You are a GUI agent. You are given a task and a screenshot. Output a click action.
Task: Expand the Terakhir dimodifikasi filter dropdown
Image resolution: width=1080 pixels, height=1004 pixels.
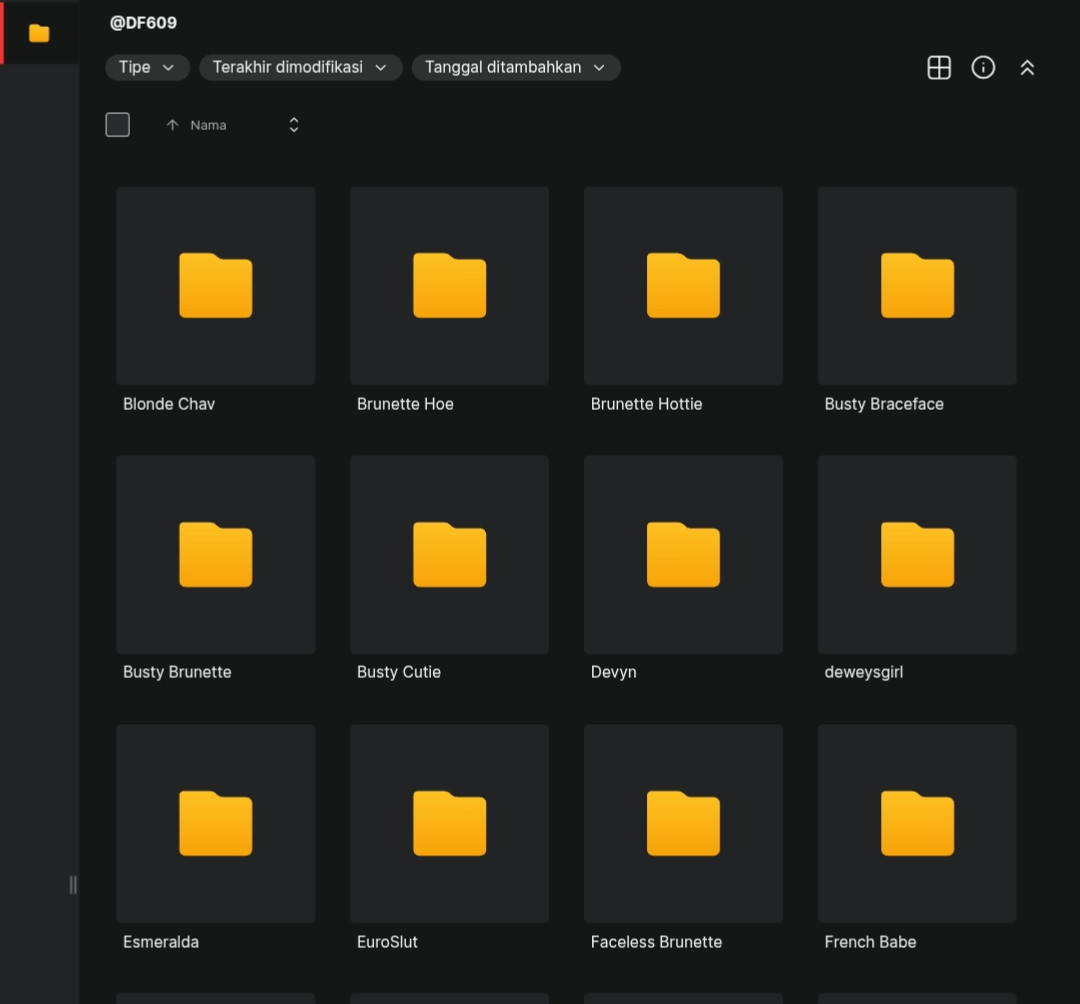pyautogui.click(x=300, y=67)
